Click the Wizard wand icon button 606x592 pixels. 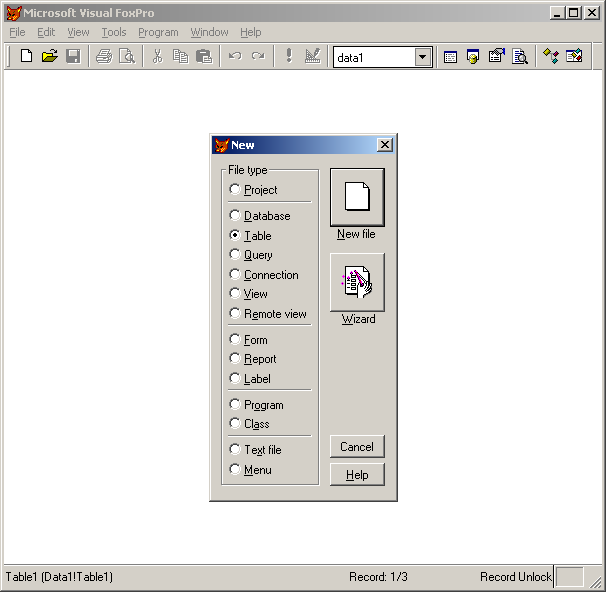[x=357, y=282]
